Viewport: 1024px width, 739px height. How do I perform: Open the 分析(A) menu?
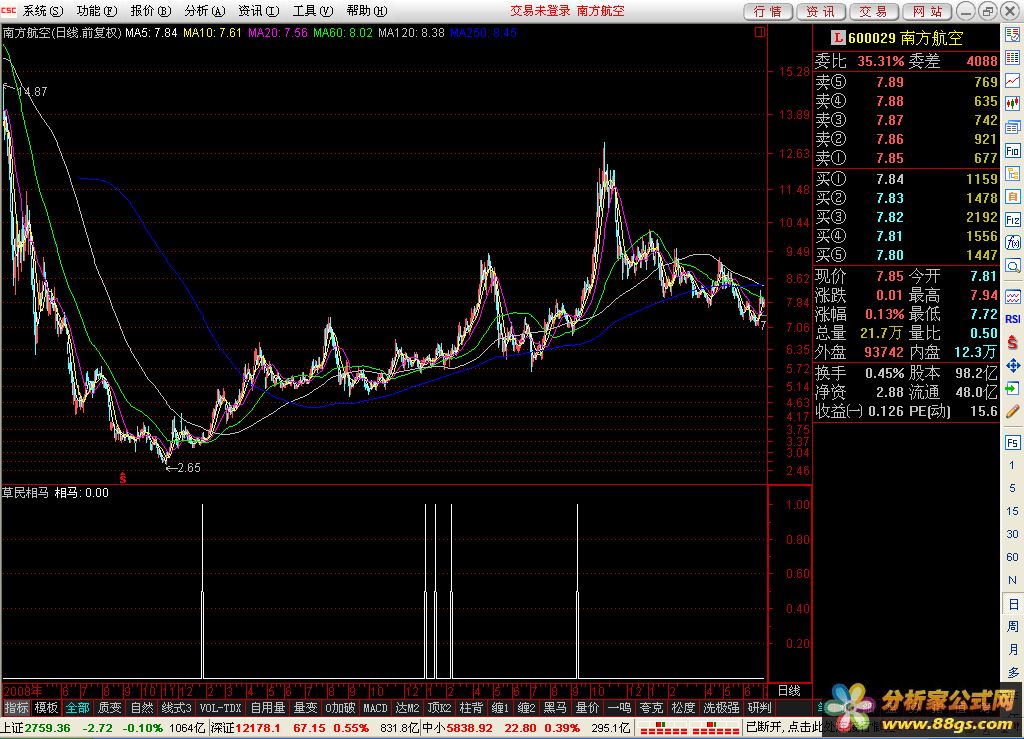click(205, 11)
